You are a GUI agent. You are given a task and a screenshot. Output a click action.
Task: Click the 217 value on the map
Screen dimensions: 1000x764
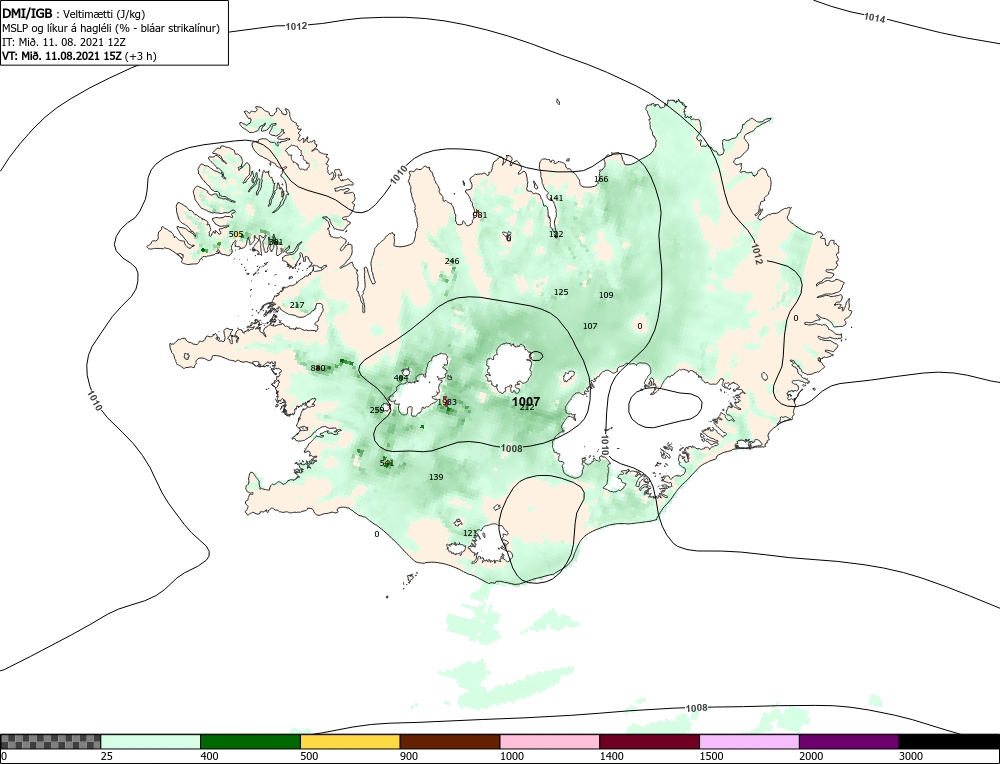coord(297,305)
